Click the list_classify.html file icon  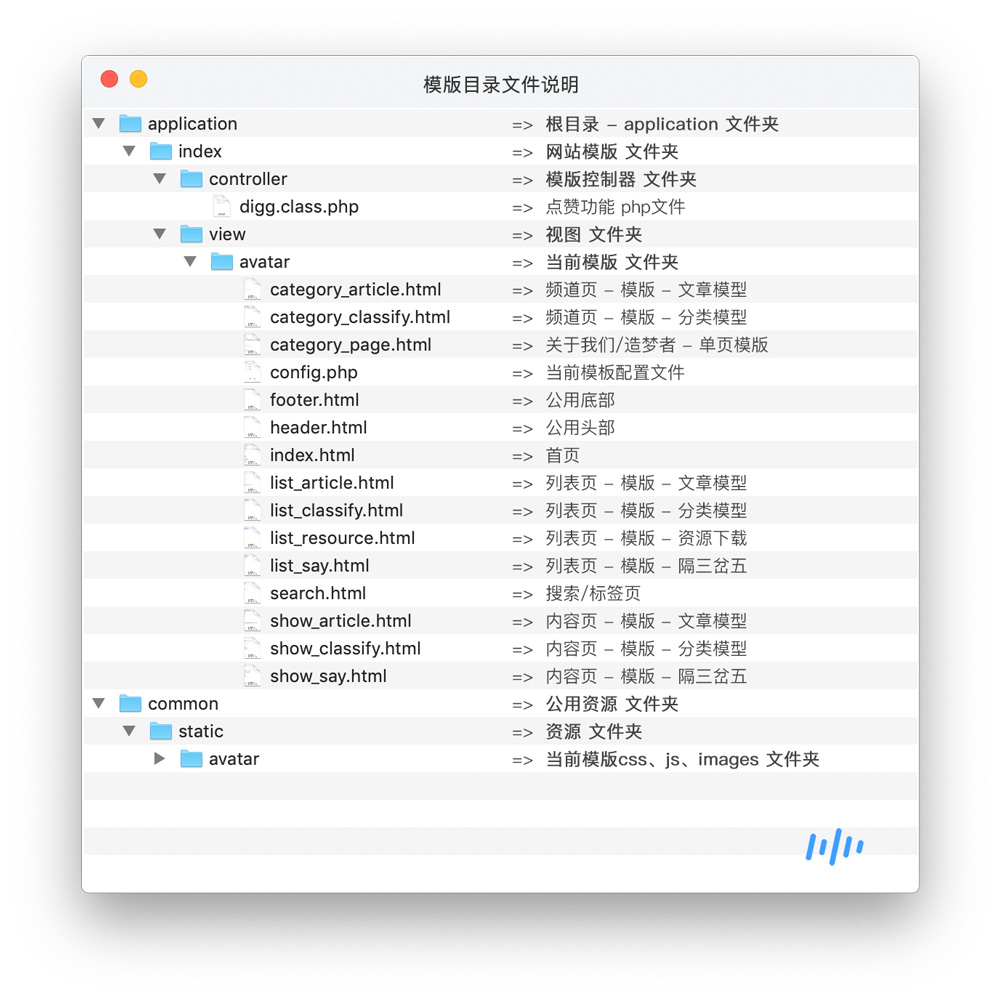(253, 510)
